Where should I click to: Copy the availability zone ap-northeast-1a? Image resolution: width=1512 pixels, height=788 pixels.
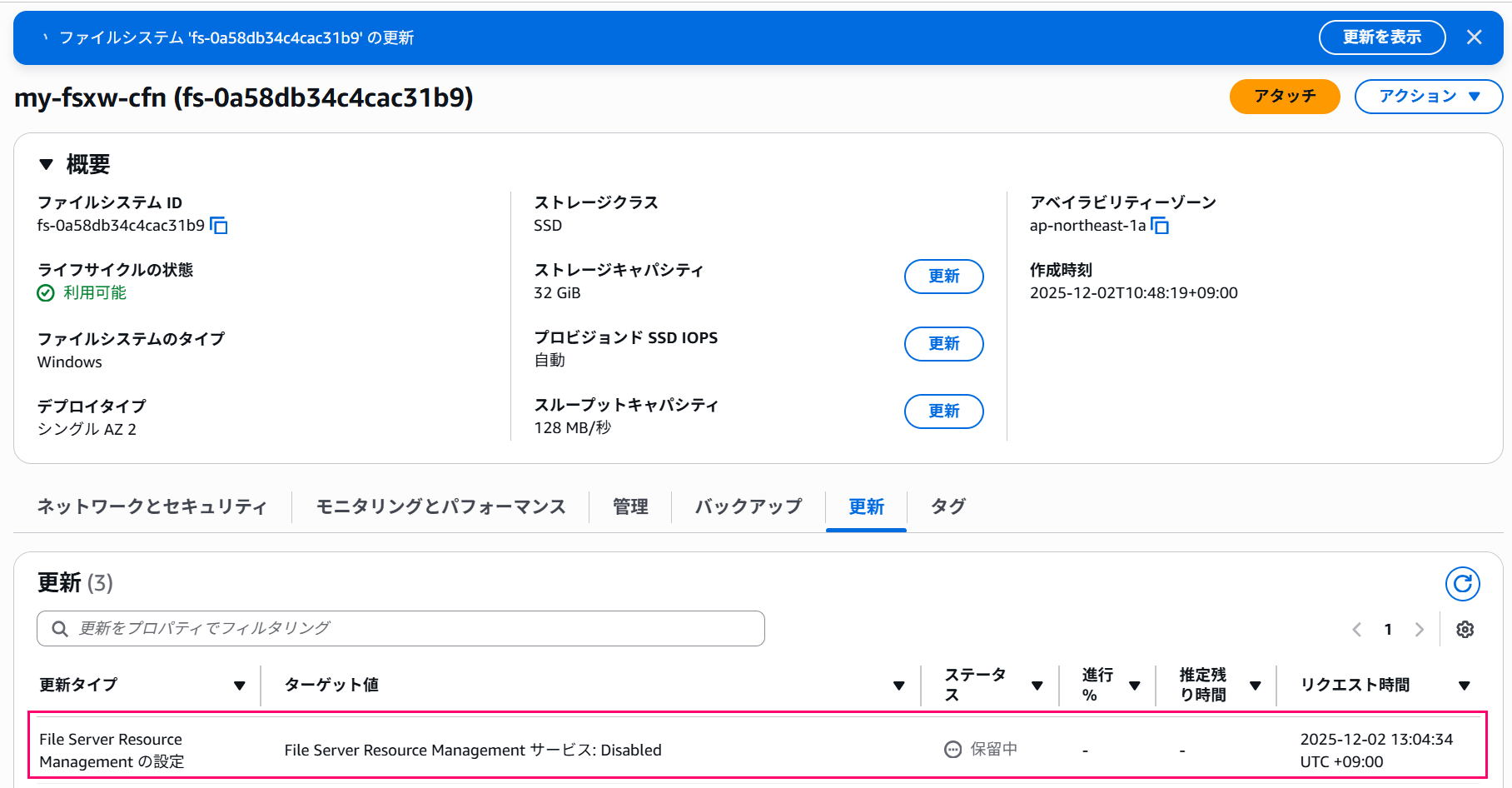pos(1161,225)
